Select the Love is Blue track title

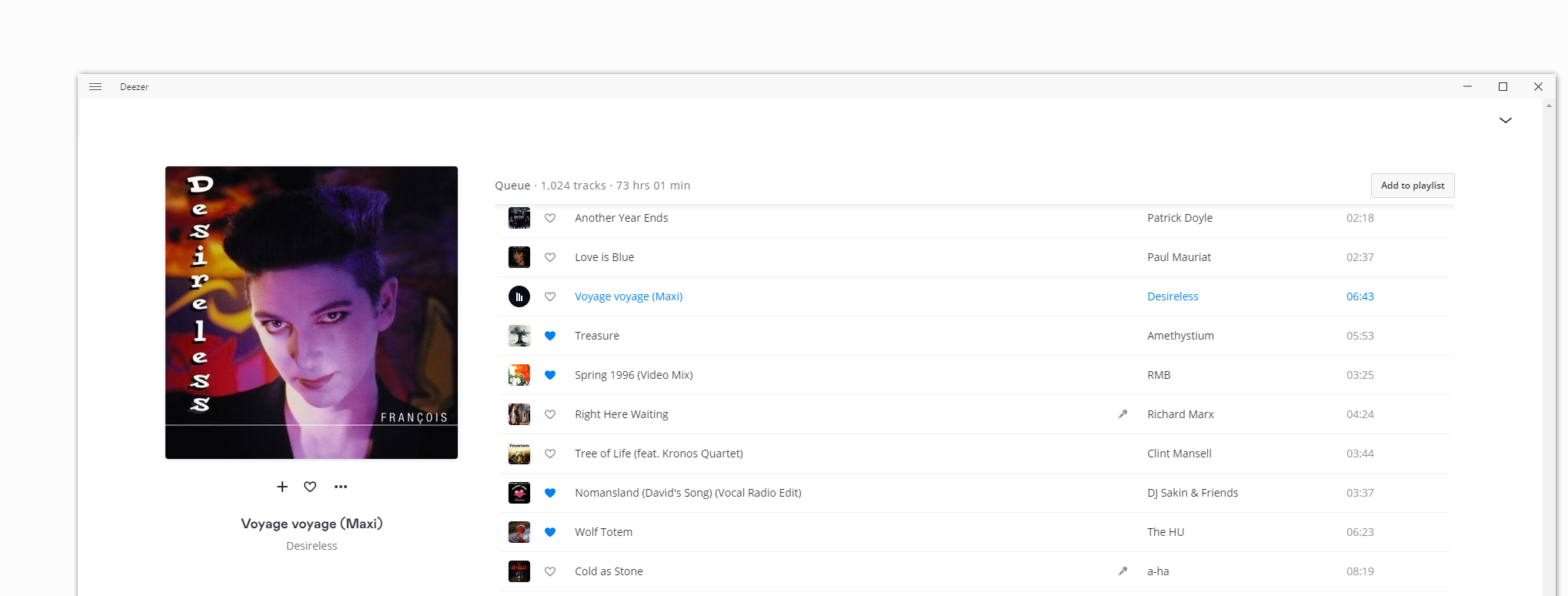pyautogui.click(x=605, y=257)
